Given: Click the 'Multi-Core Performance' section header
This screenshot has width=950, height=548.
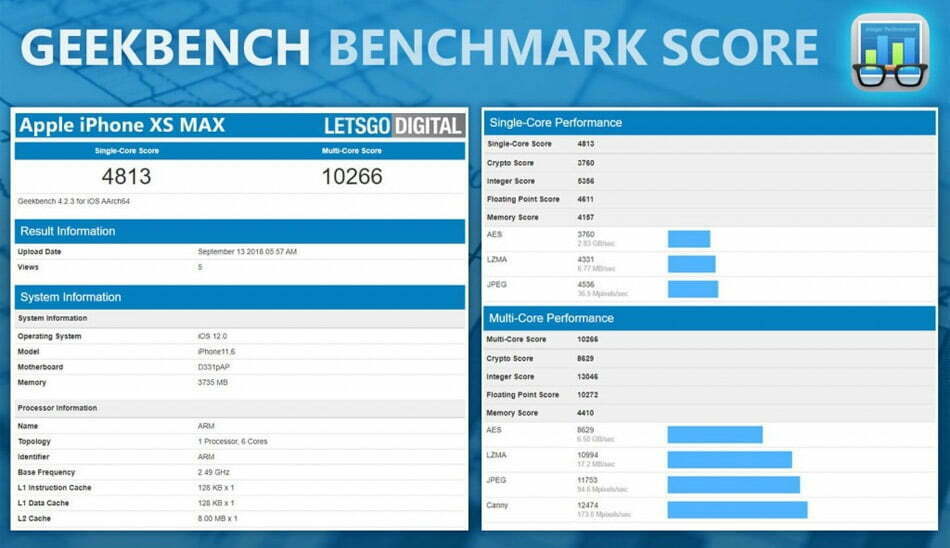Looking at the screenshot, I should (x=709, y=319).
